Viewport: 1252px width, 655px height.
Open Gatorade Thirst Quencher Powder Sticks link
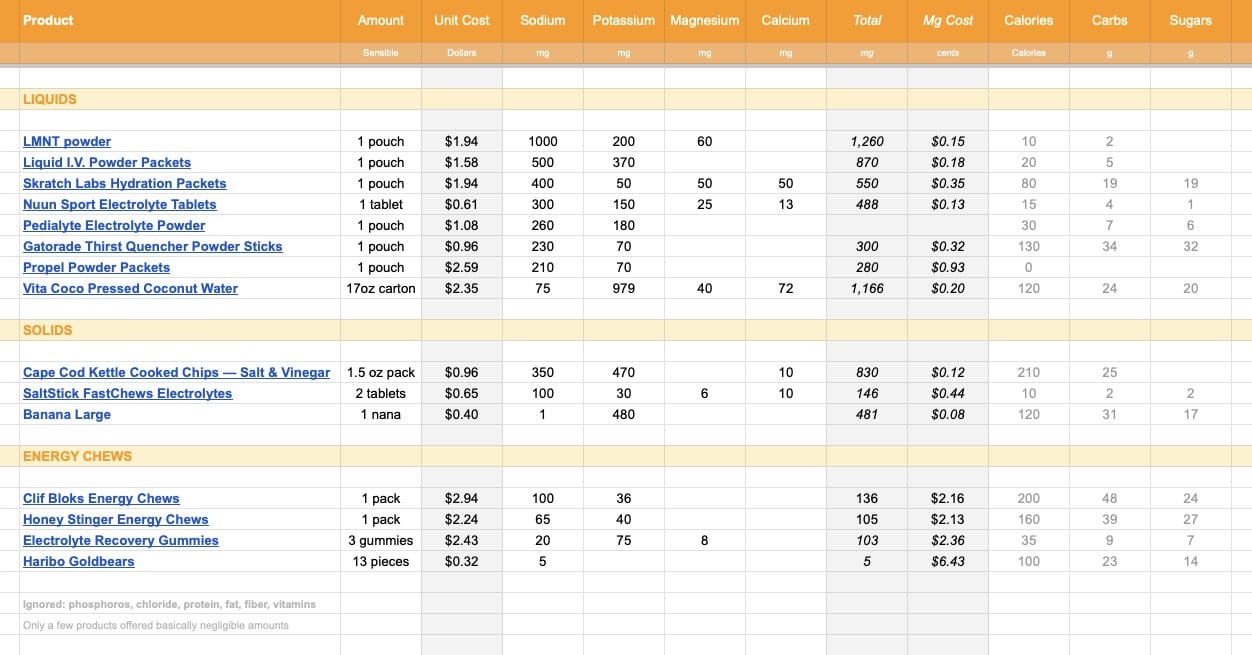coord(153,246)
